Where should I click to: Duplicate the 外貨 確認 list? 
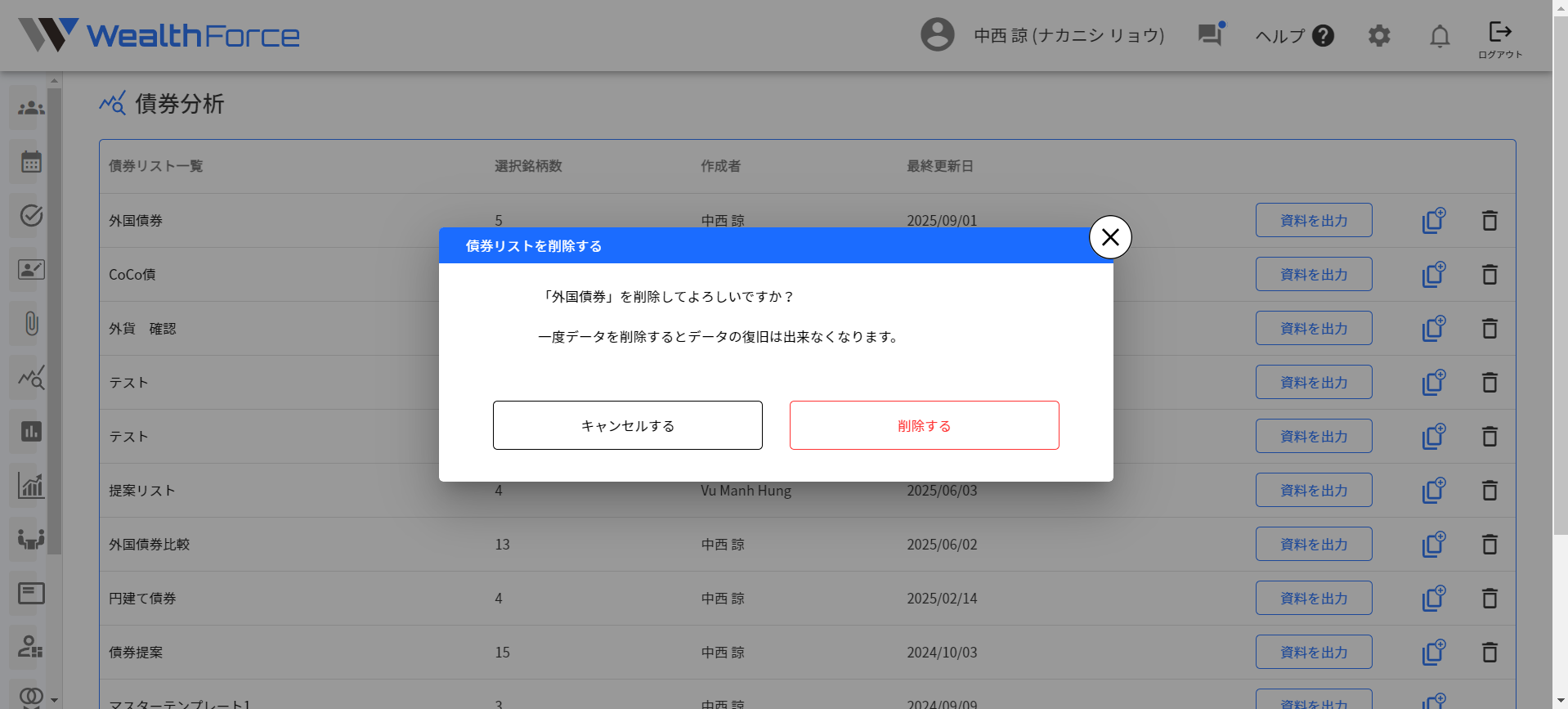[1434, 328]
